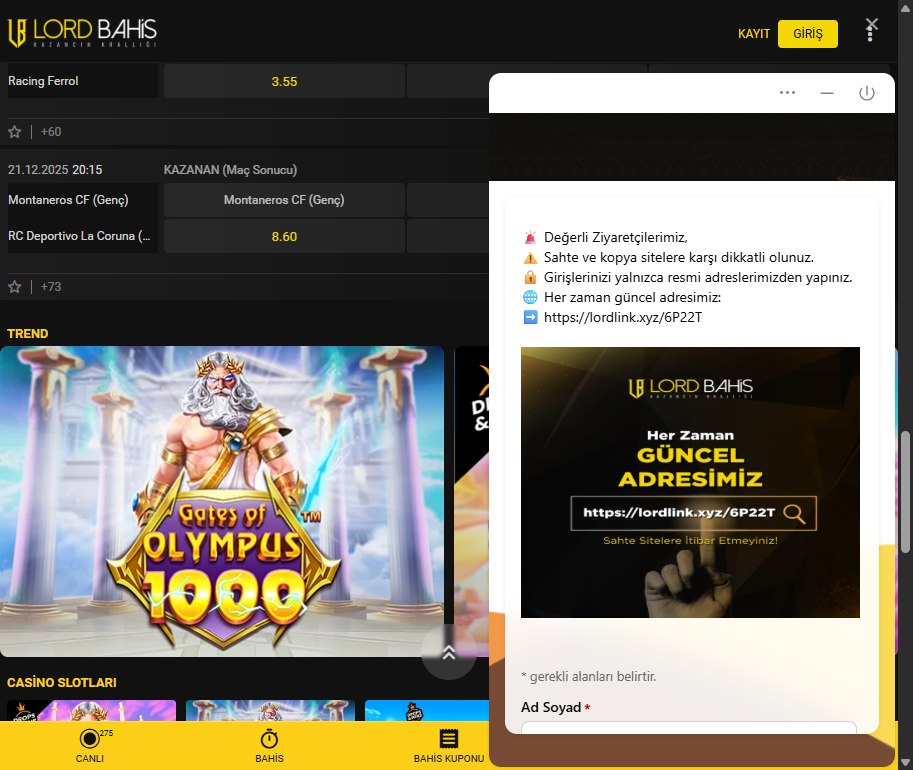Click the 21.12.2025 20:15 match date
The height and width of the screenshot is (770, 913).
tap(55, 170)
